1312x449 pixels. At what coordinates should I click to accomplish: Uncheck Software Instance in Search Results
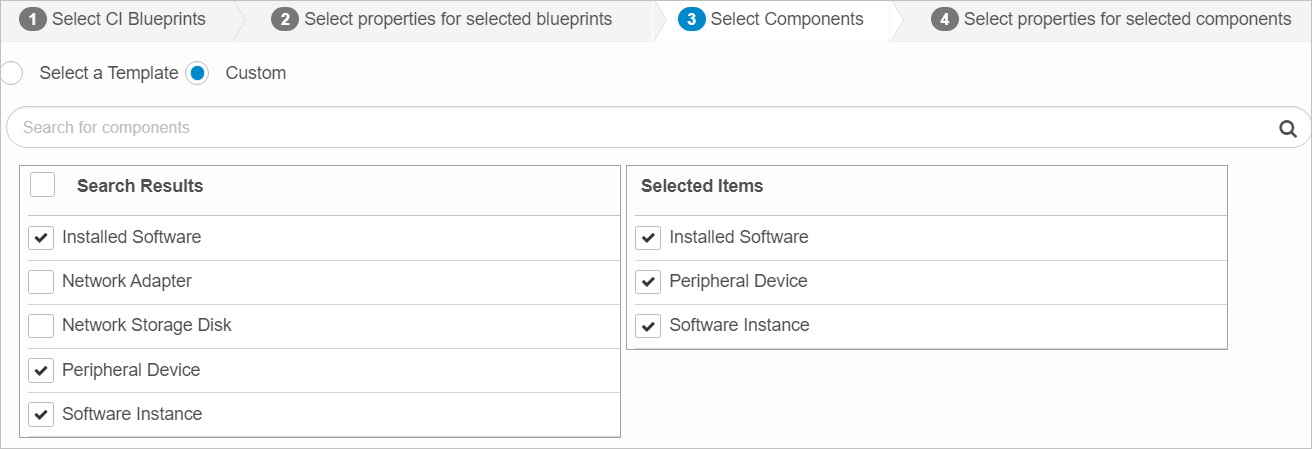click(x=41, y=414)
